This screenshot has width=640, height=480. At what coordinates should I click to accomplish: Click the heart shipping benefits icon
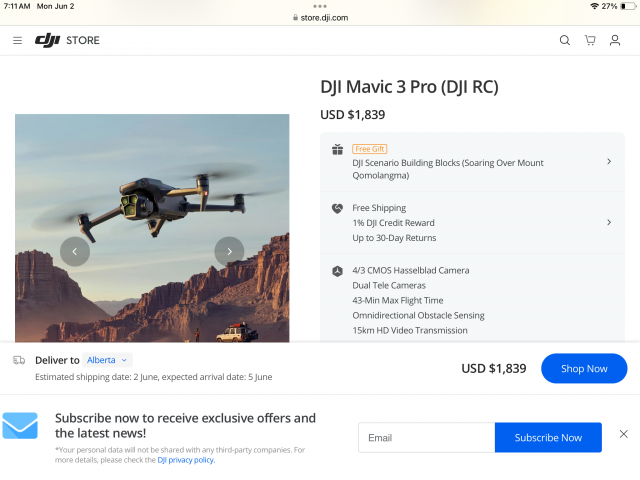coord(338,209)
